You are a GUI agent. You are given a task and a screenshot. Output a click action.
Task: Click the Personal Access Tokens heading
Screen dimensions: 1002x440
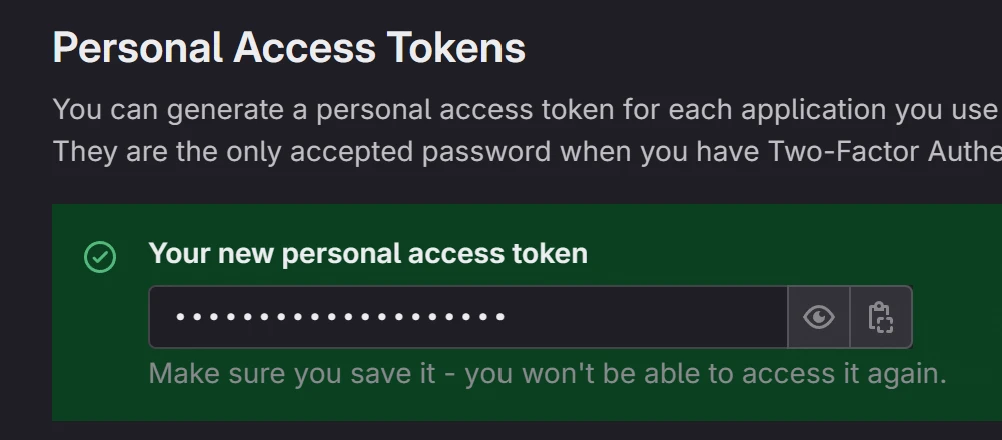pos(289,48)
